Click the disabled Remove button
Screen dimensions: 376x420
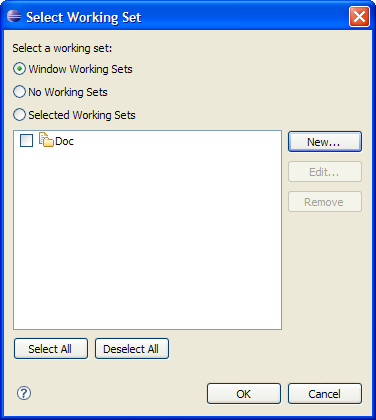325,202
